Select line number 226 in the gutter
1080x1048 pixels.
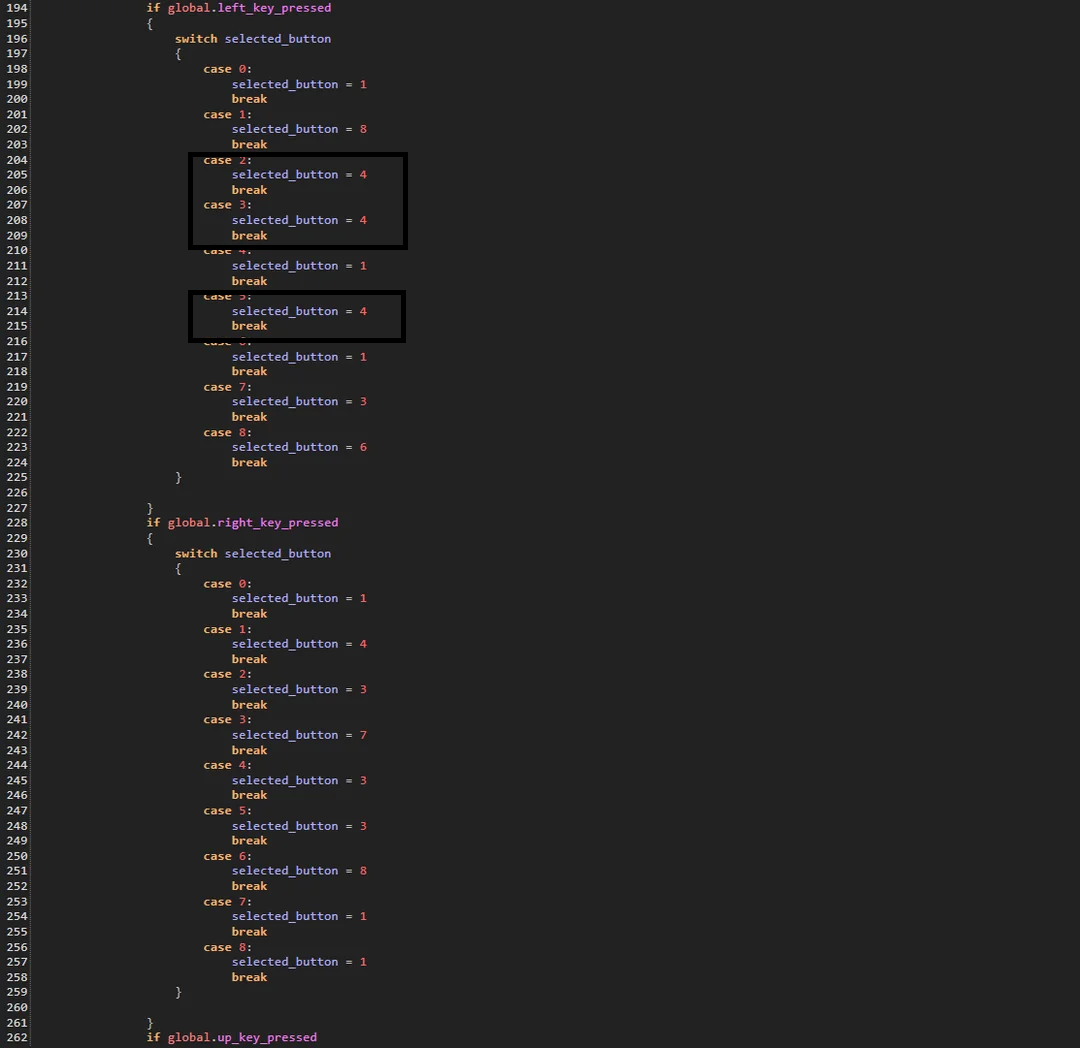click(x=17, y=492)
